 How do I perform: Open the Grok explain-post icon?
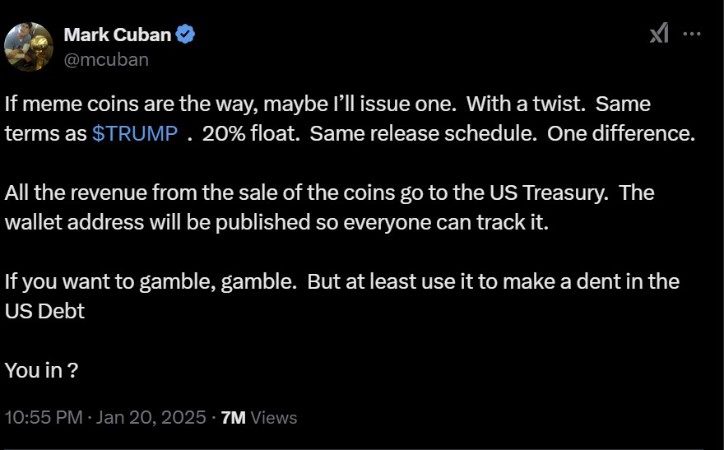659,34
